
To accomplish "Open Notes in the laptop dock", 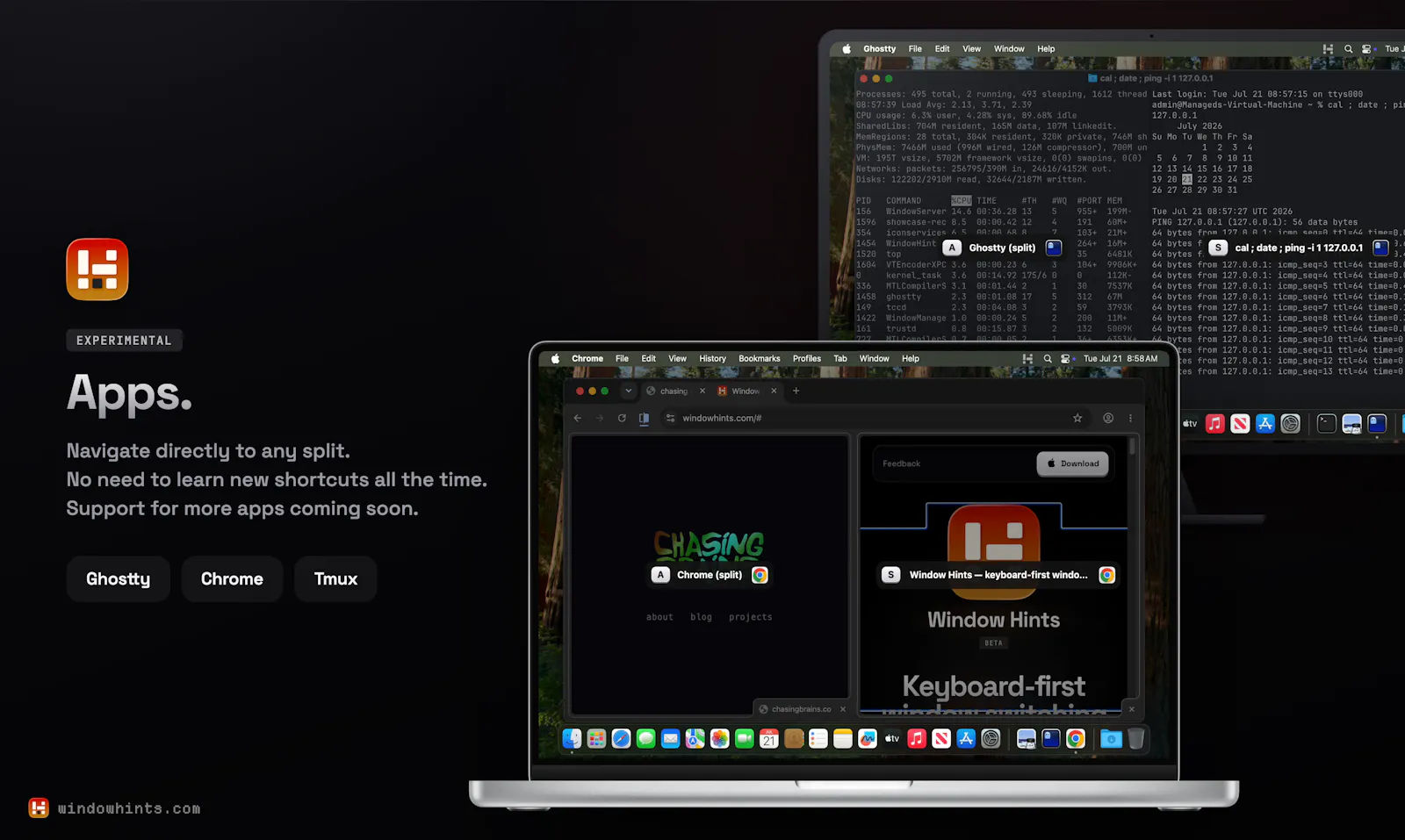I will click(843, 739).
